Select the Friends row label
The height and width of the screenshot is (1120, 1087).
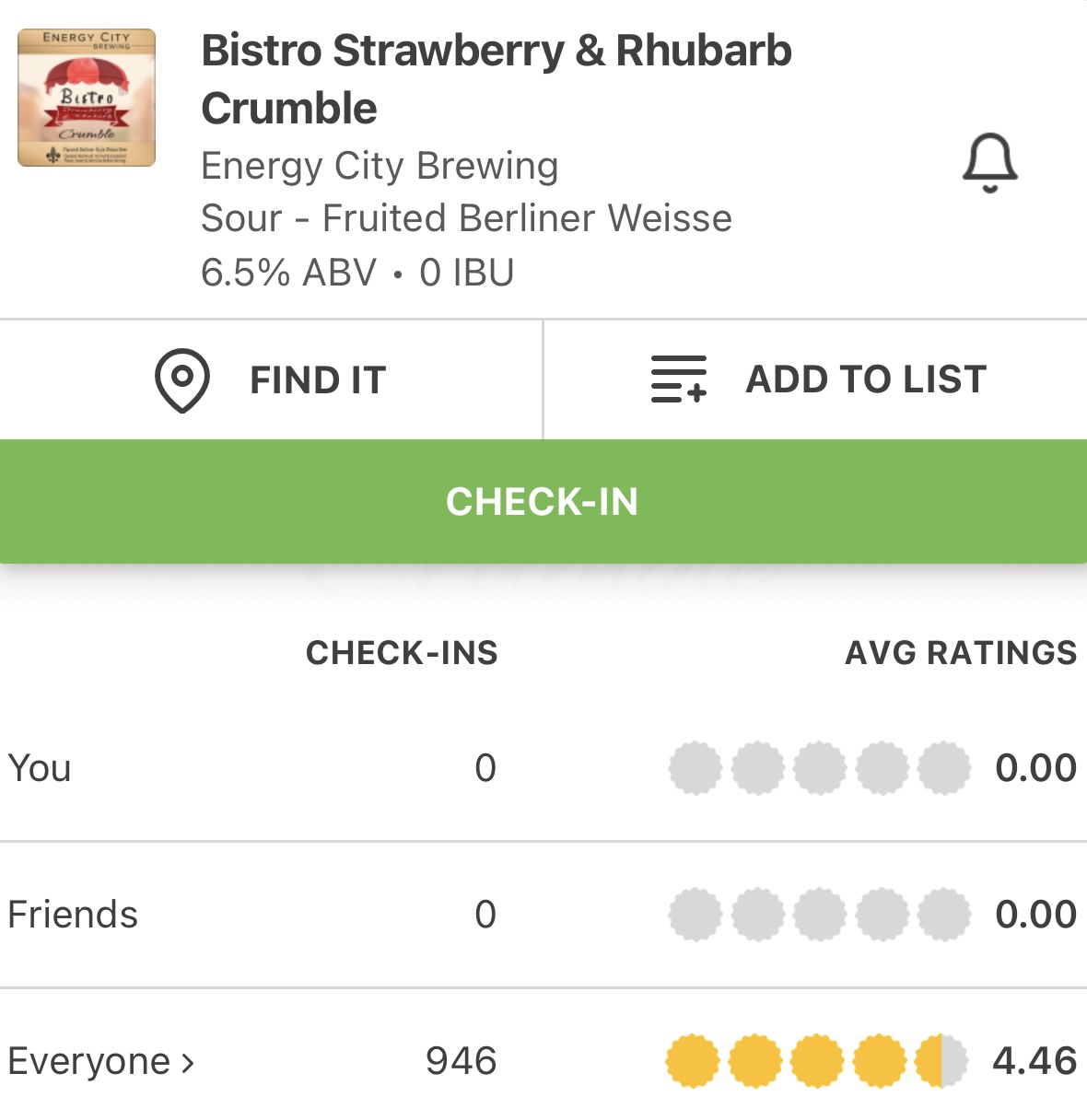coord(73,915)
